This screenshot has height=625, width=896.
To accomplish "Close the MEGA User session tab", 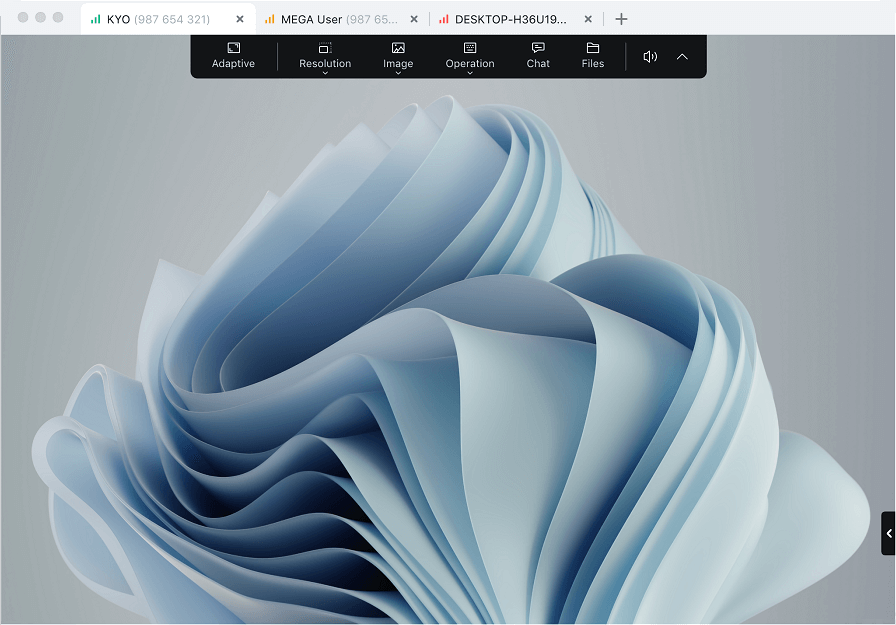I will pyautogui.click(x=414, y=19).
